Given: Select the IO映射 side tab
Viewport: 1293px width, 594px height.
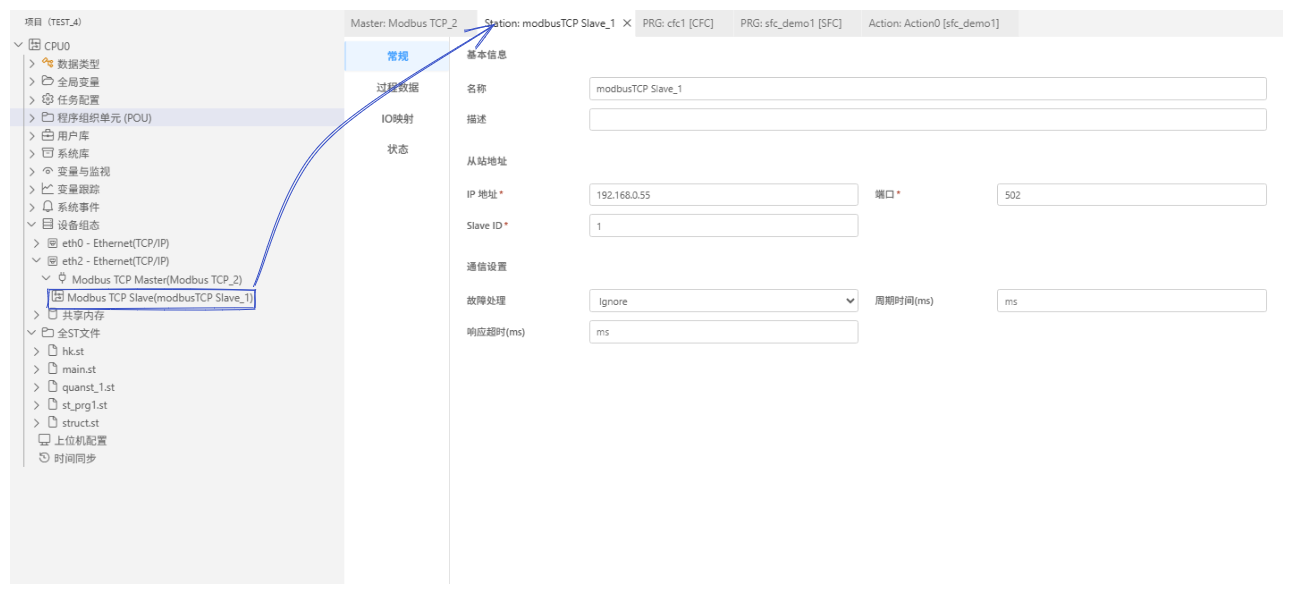Looking at the screenshot, I should pyautogui.click(x=397, y=119).
